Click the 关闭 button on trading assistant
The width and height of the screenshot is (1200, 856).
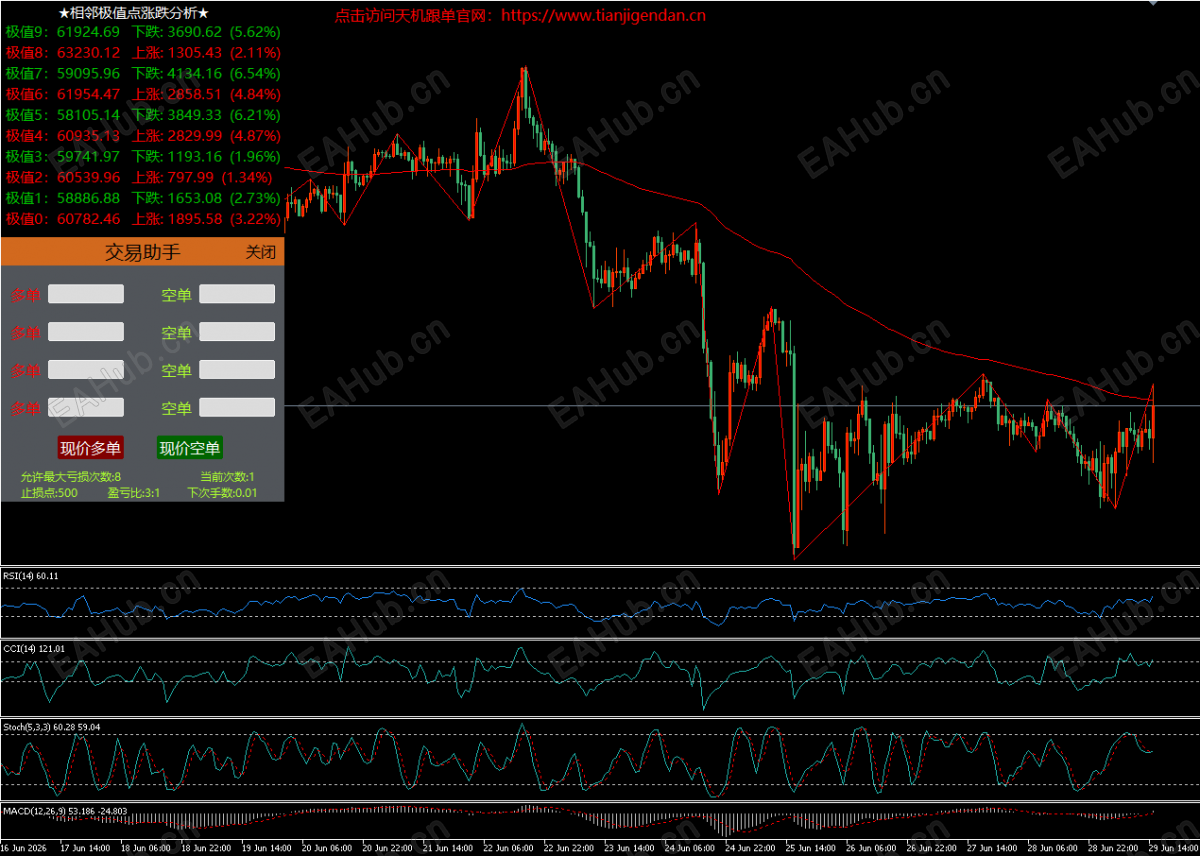coord(260,252)
